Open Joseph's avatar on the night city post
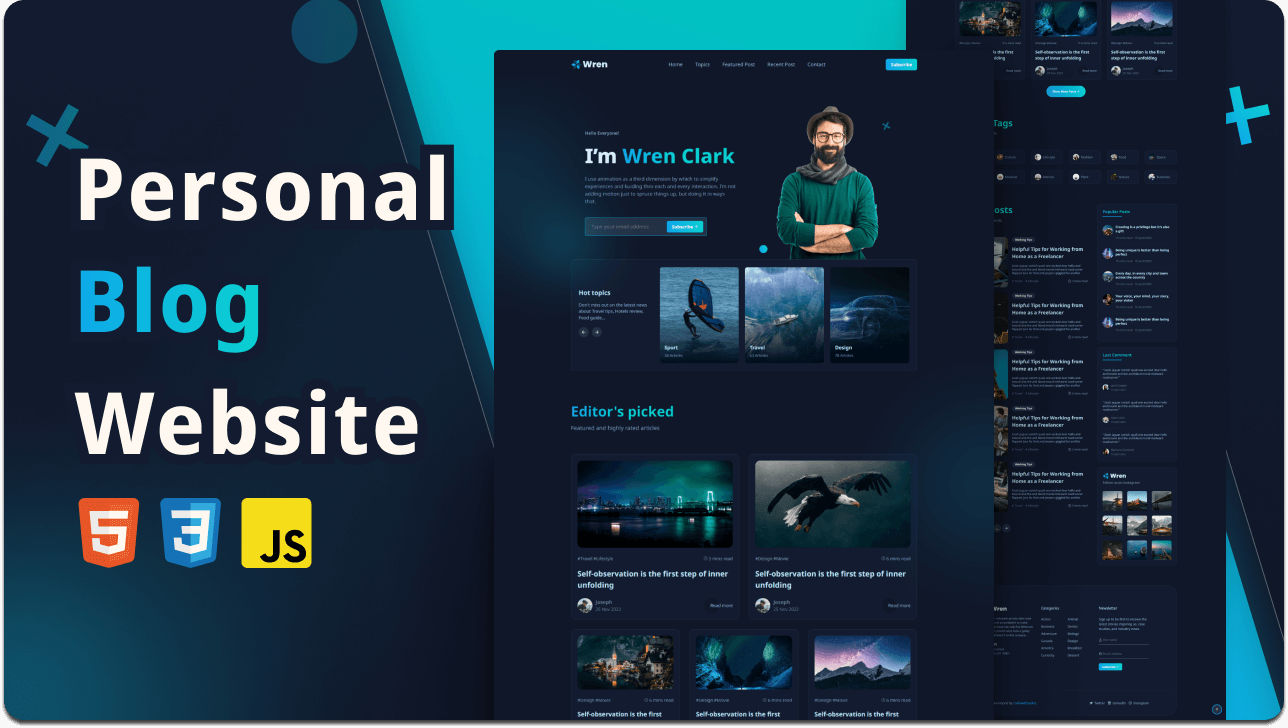 pos(585,605)
